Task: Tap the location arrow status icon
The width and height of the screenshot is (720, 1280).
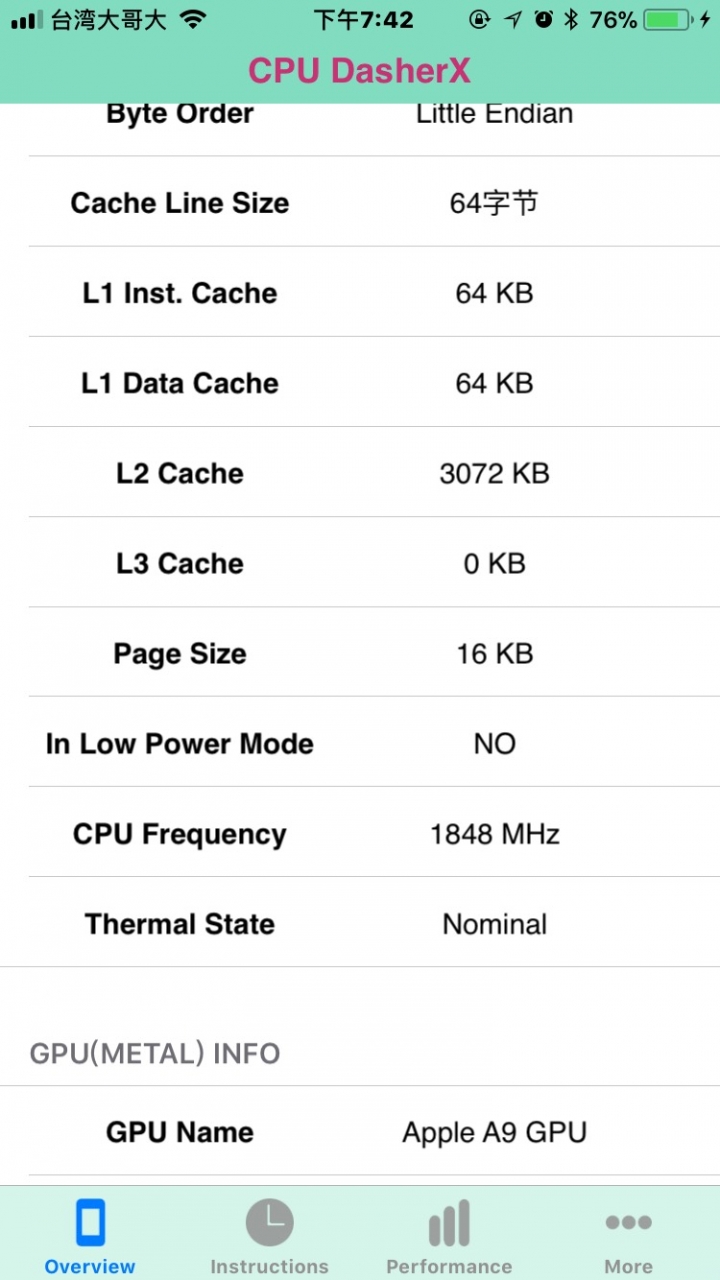Action: click(x=512, y=19)
